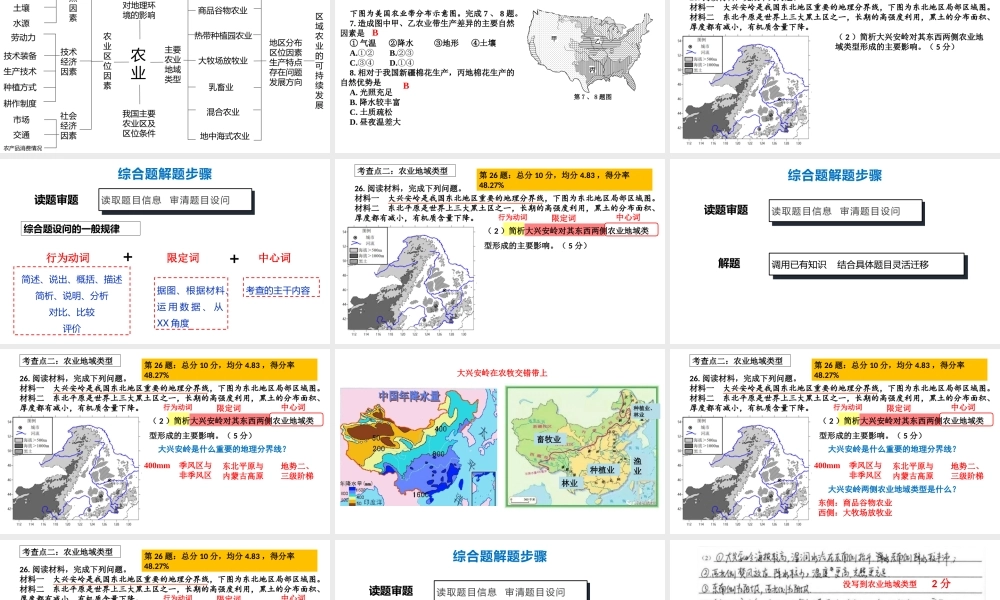1000x600 pixels.
Task: Click the 综合题设问的一般规律 box
Action: coord(80,228)
